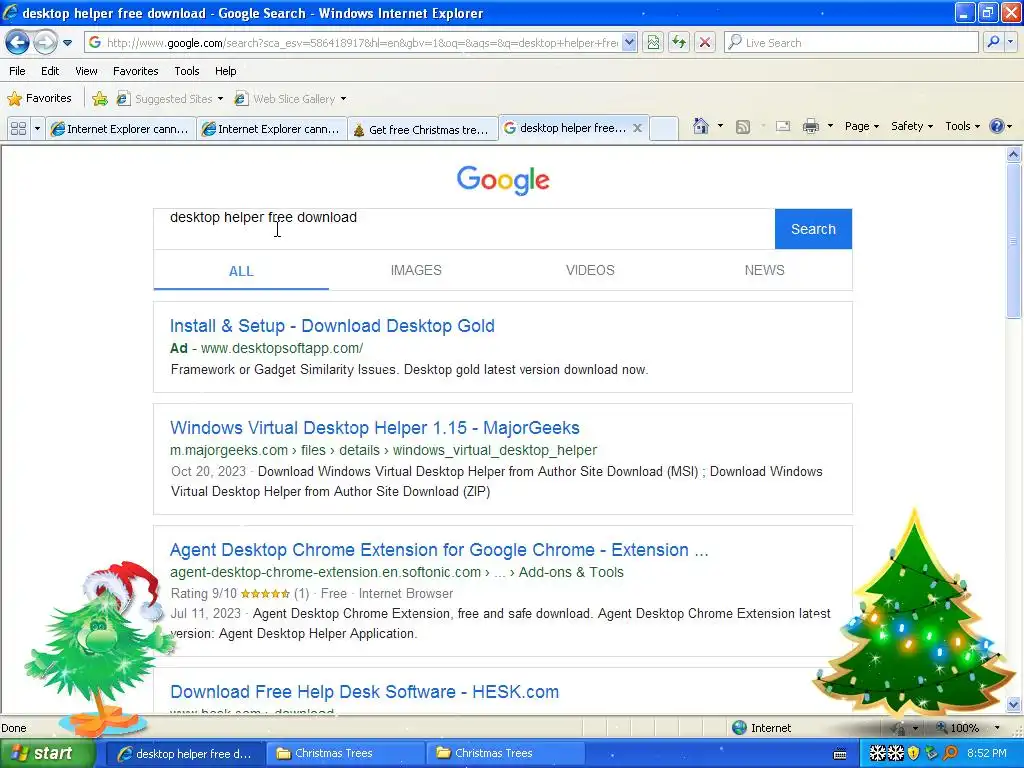1024x768 pixels.
Task: Click the keyboard icon near system tray
Action: point(840,754)
